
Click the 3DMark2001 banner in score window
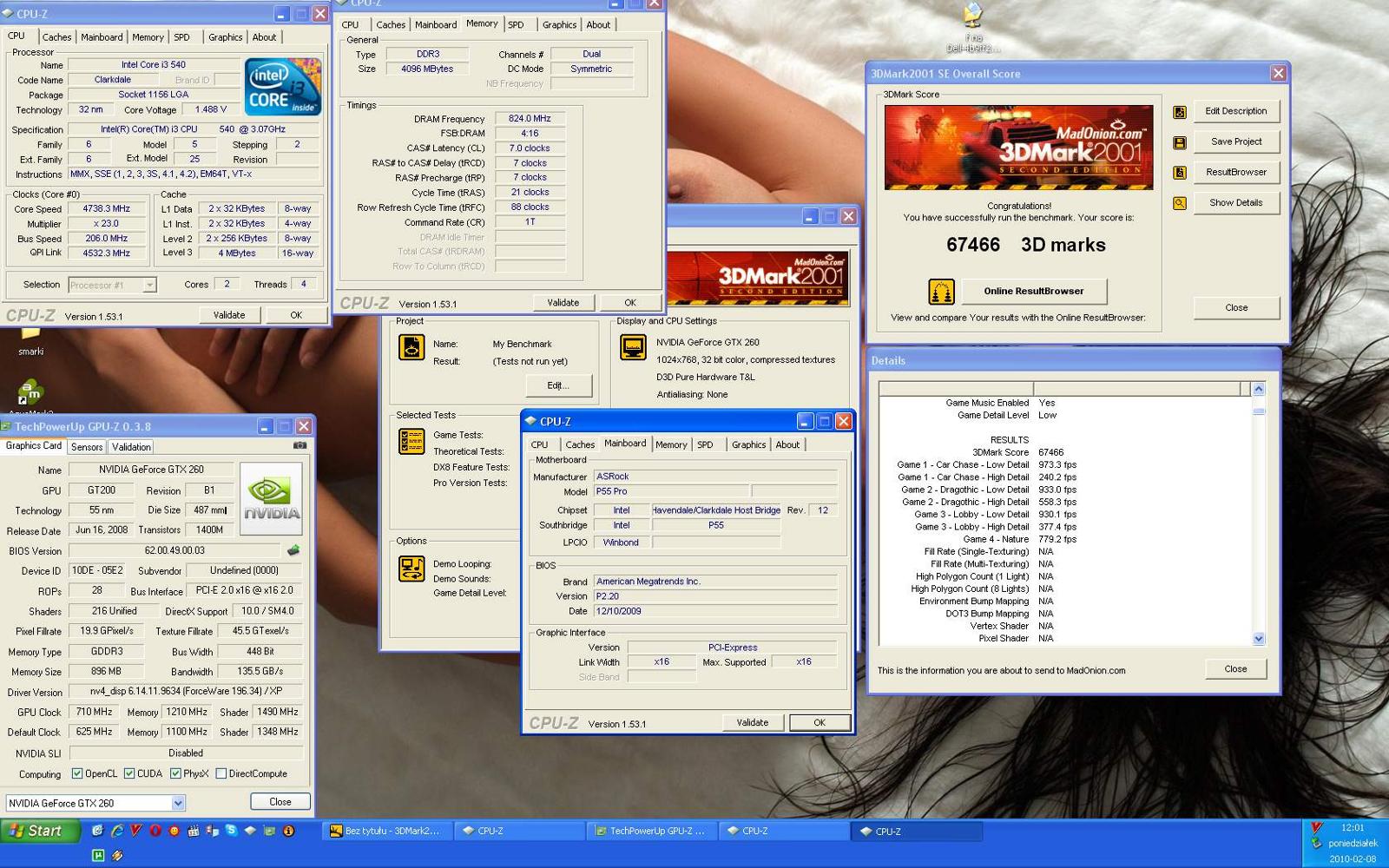1018,148
